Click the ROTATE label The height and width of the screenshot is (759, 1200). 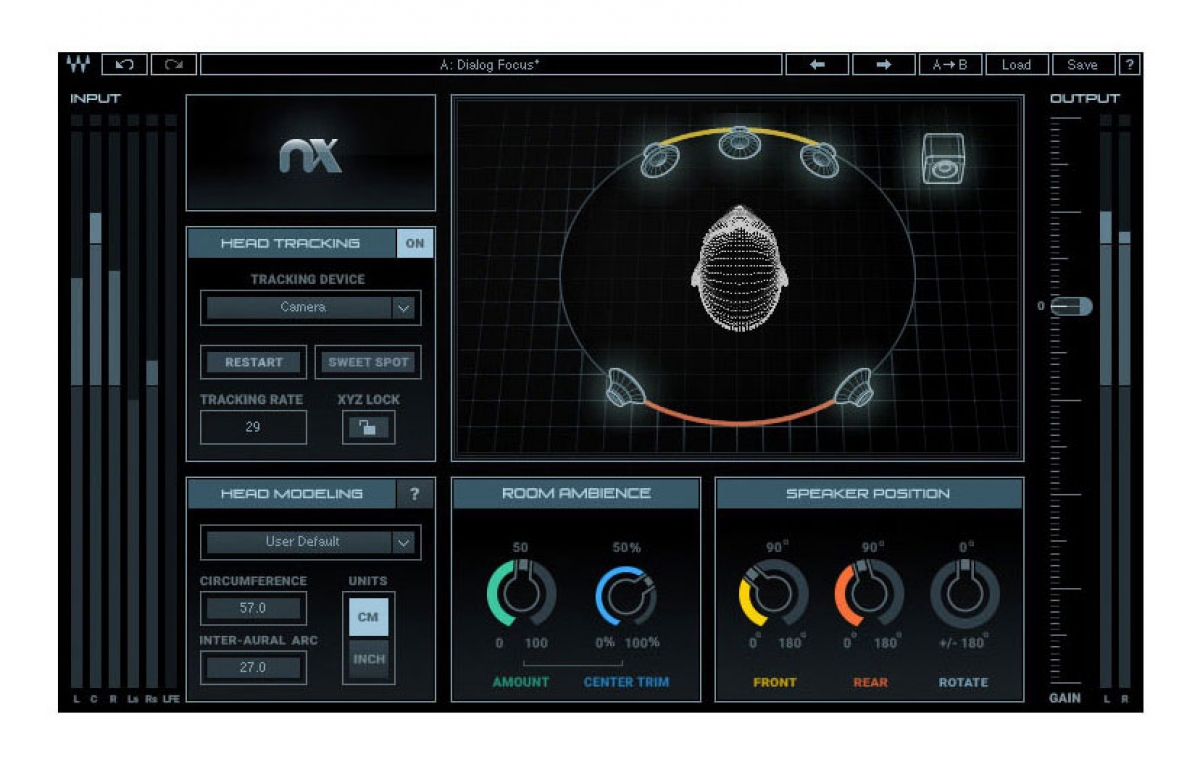click(x=964, y=683)
